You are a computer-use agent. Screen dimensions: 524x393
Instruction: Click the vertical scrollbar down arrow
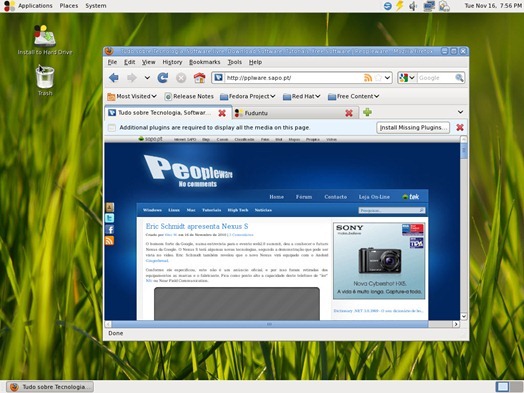click(464, 316)
